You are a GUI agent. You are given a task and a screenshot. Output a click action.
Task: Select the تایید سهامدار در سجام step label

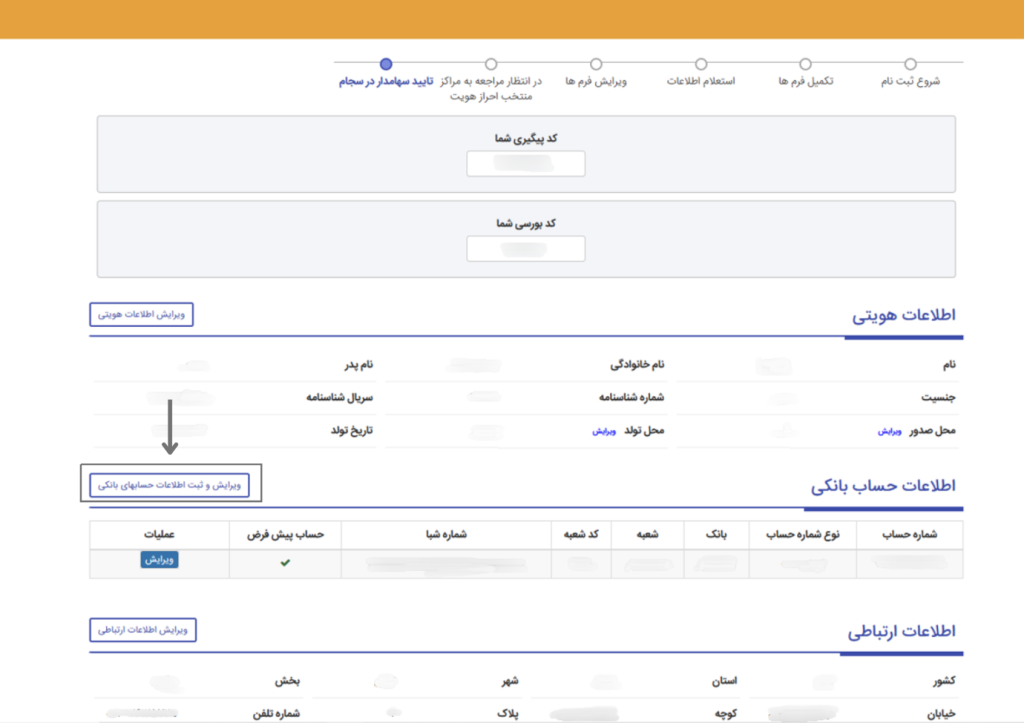coord(386,81)
